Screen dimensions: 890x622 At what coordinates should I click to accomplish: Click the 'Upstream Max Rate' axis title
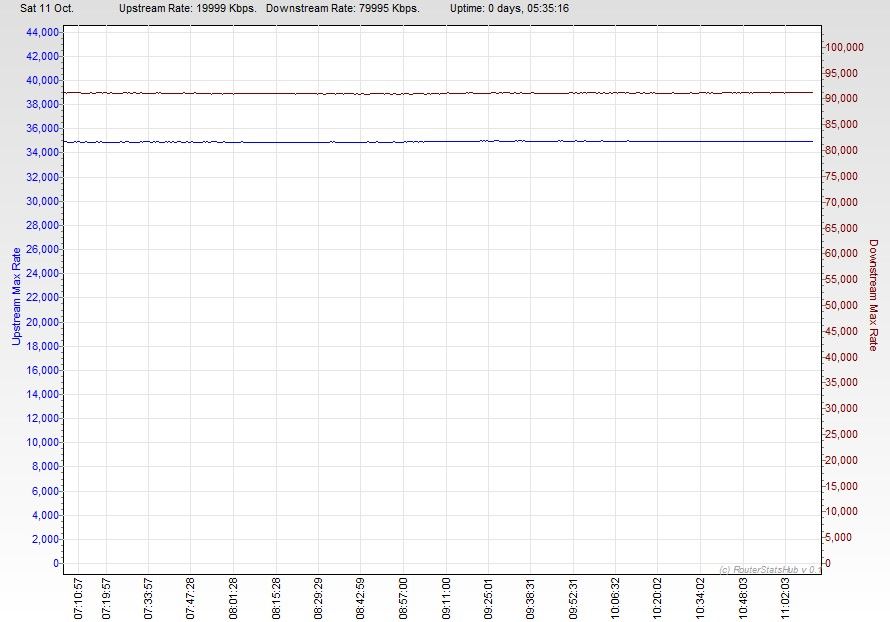(16, 296)
